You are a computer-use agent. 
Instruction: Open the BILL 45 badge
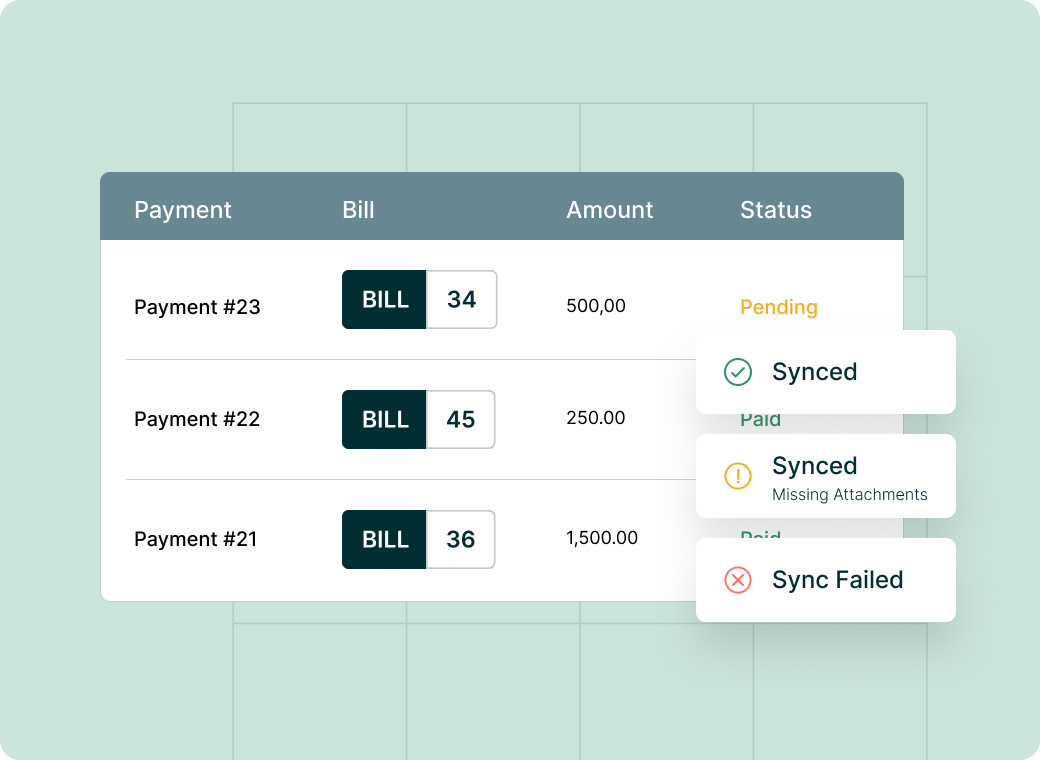pos(419,420)
